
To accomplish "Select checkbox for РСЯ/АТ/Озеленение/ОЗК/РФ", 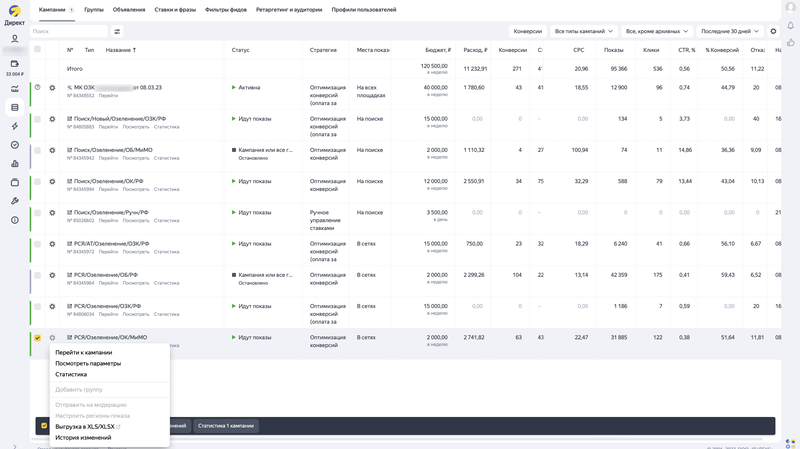I will coord(37,244).
